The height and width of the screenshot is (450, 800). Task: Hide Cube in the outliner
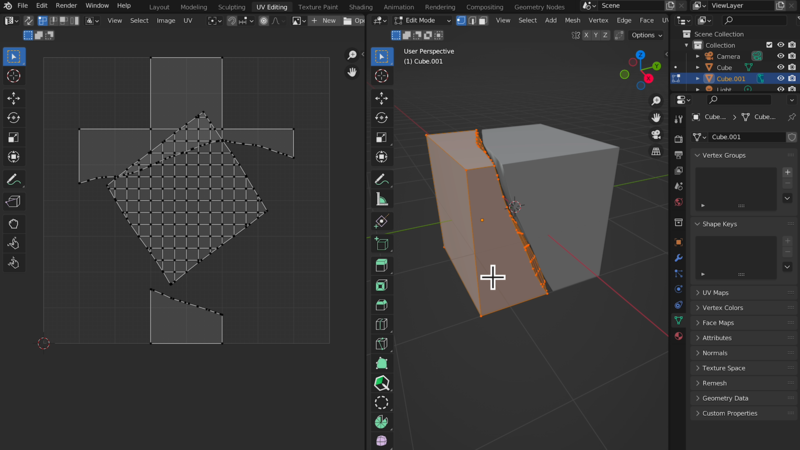[x=781, y=67]
